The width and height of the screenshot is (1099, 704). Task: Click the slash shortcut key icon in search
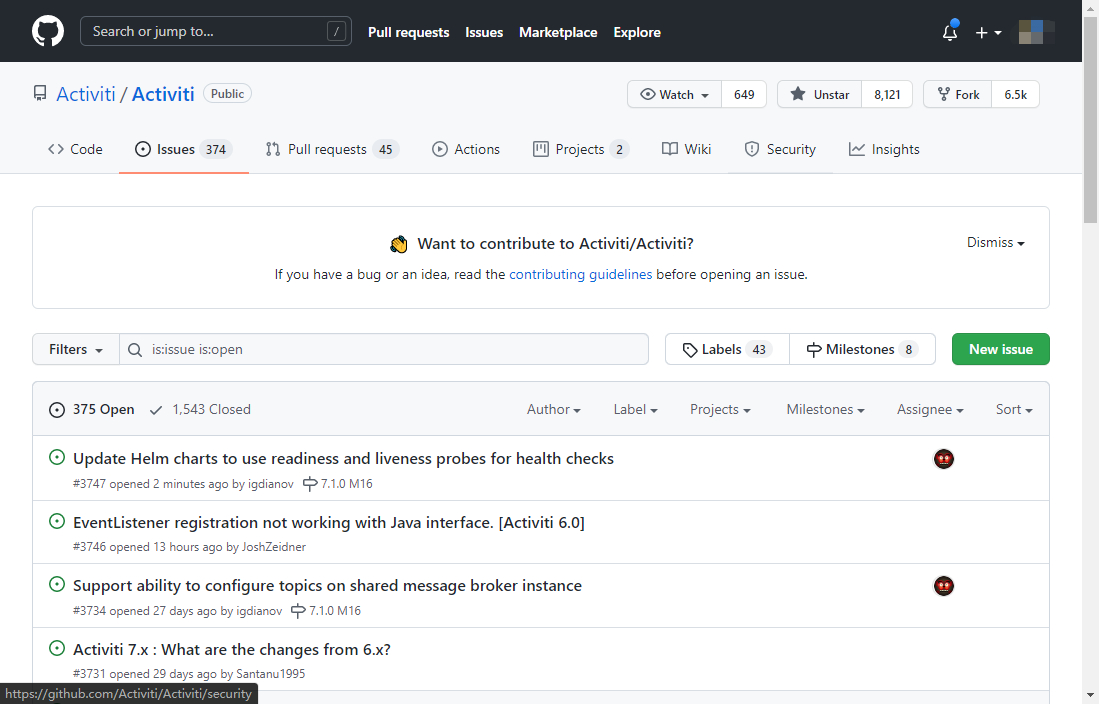336,32
